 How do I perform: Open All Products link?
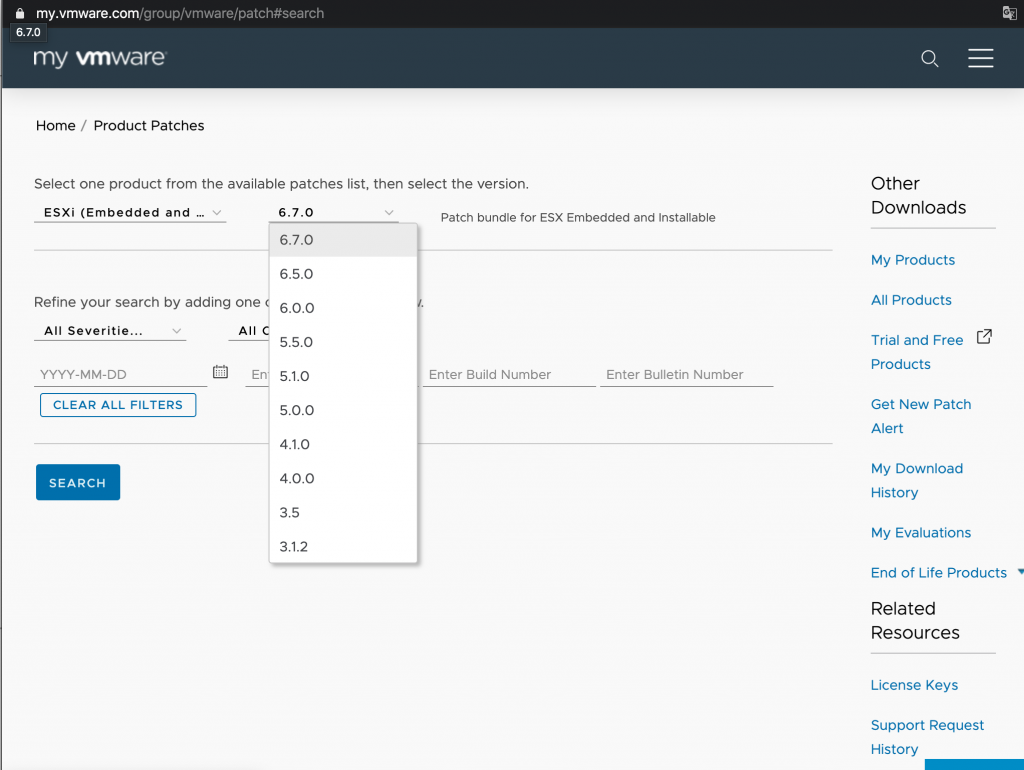click(x=911, y=300)
